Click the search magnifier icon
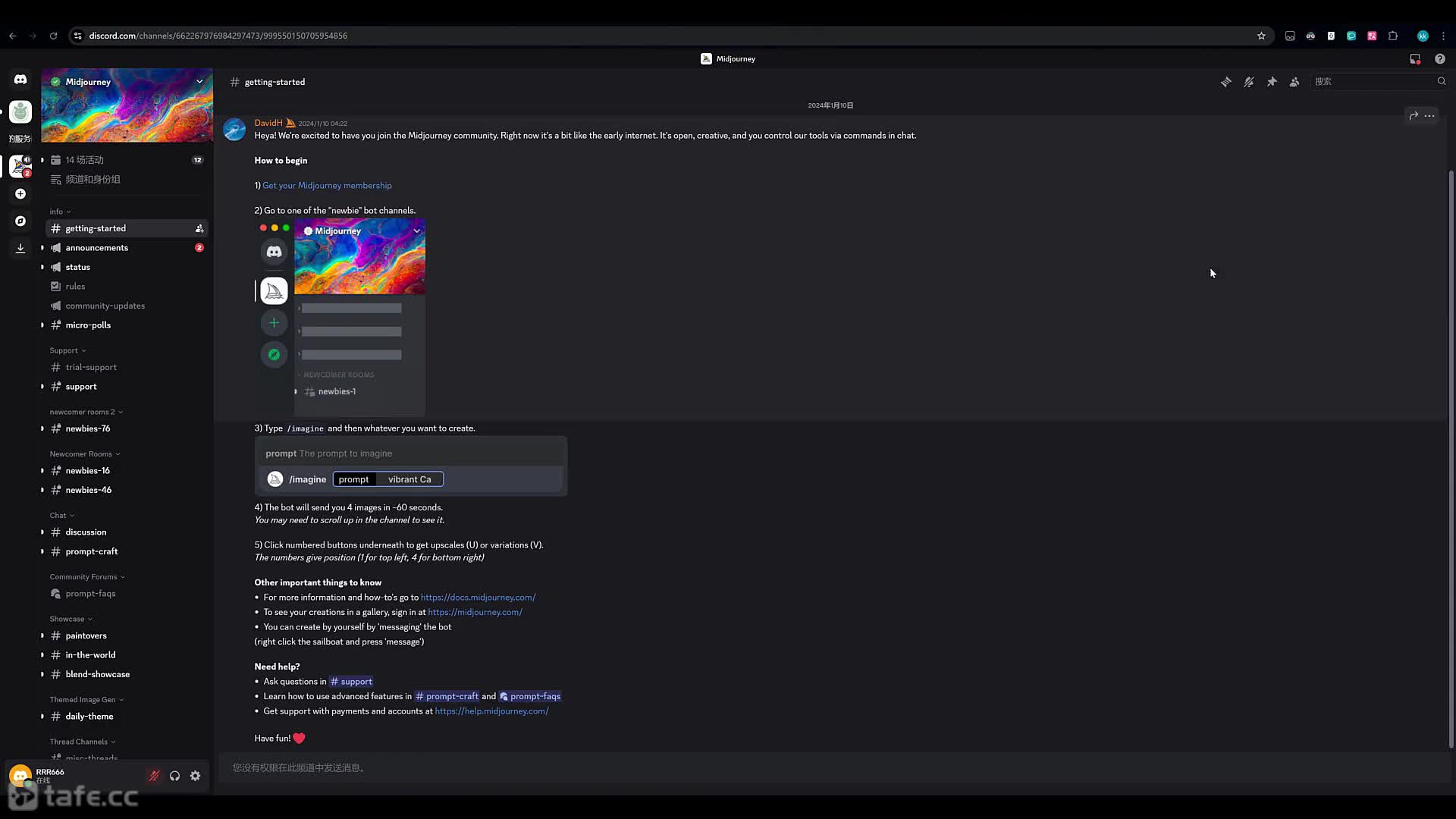The width and height of the screenshot is (1456, 819). [1442, 81]
